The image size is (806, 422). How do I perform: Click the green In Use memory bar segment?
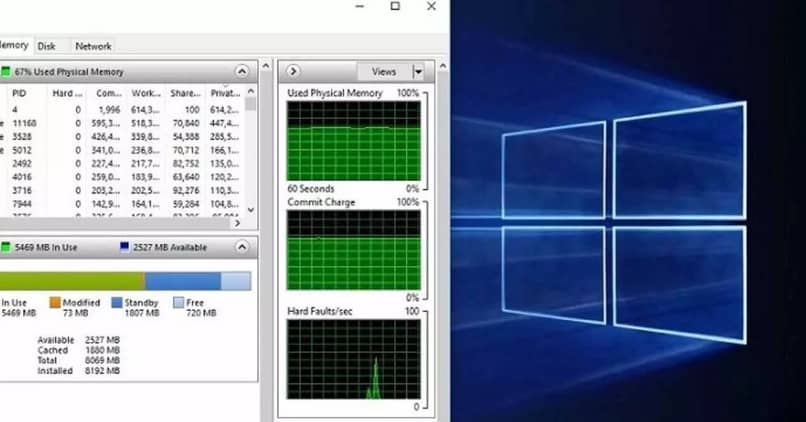72,281
